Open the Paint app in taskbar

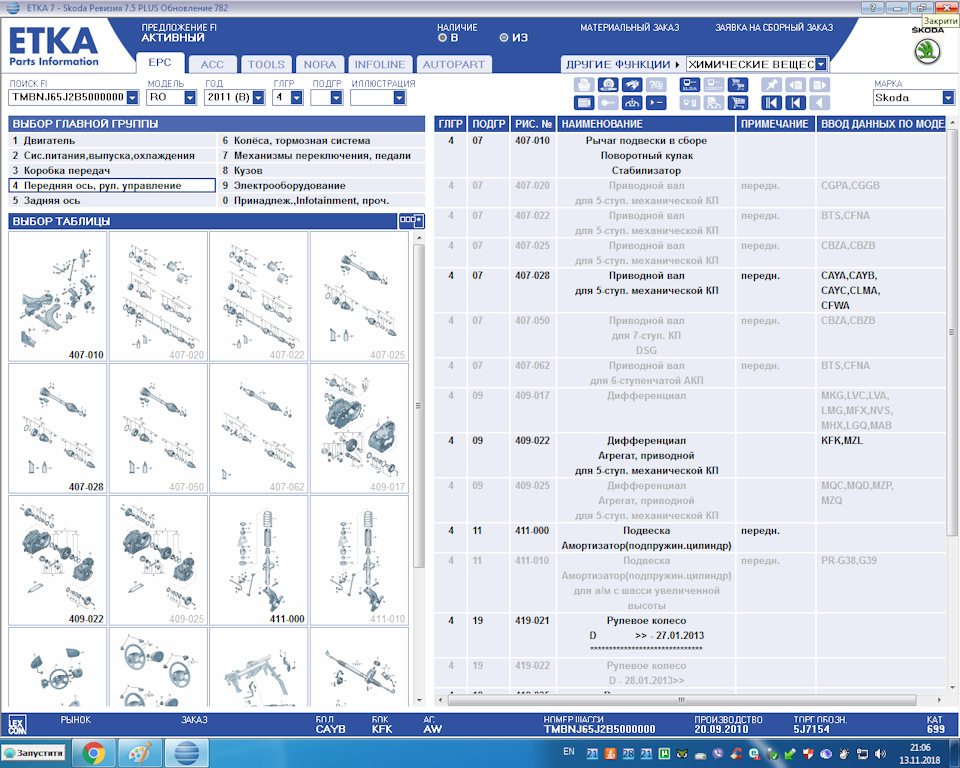point(140,753)
